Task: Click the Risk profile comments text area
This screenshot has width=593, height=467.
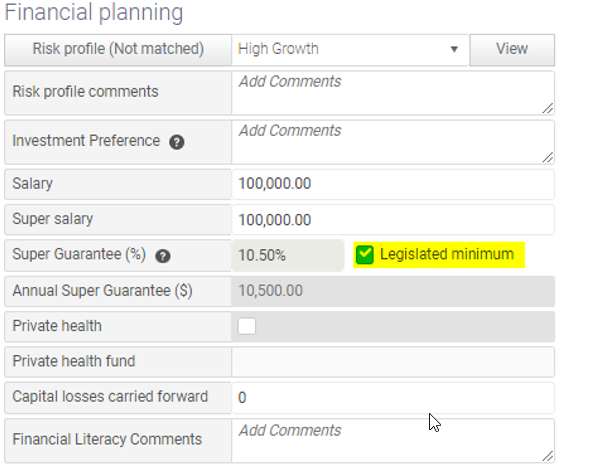Action: (x=393, y=93)
